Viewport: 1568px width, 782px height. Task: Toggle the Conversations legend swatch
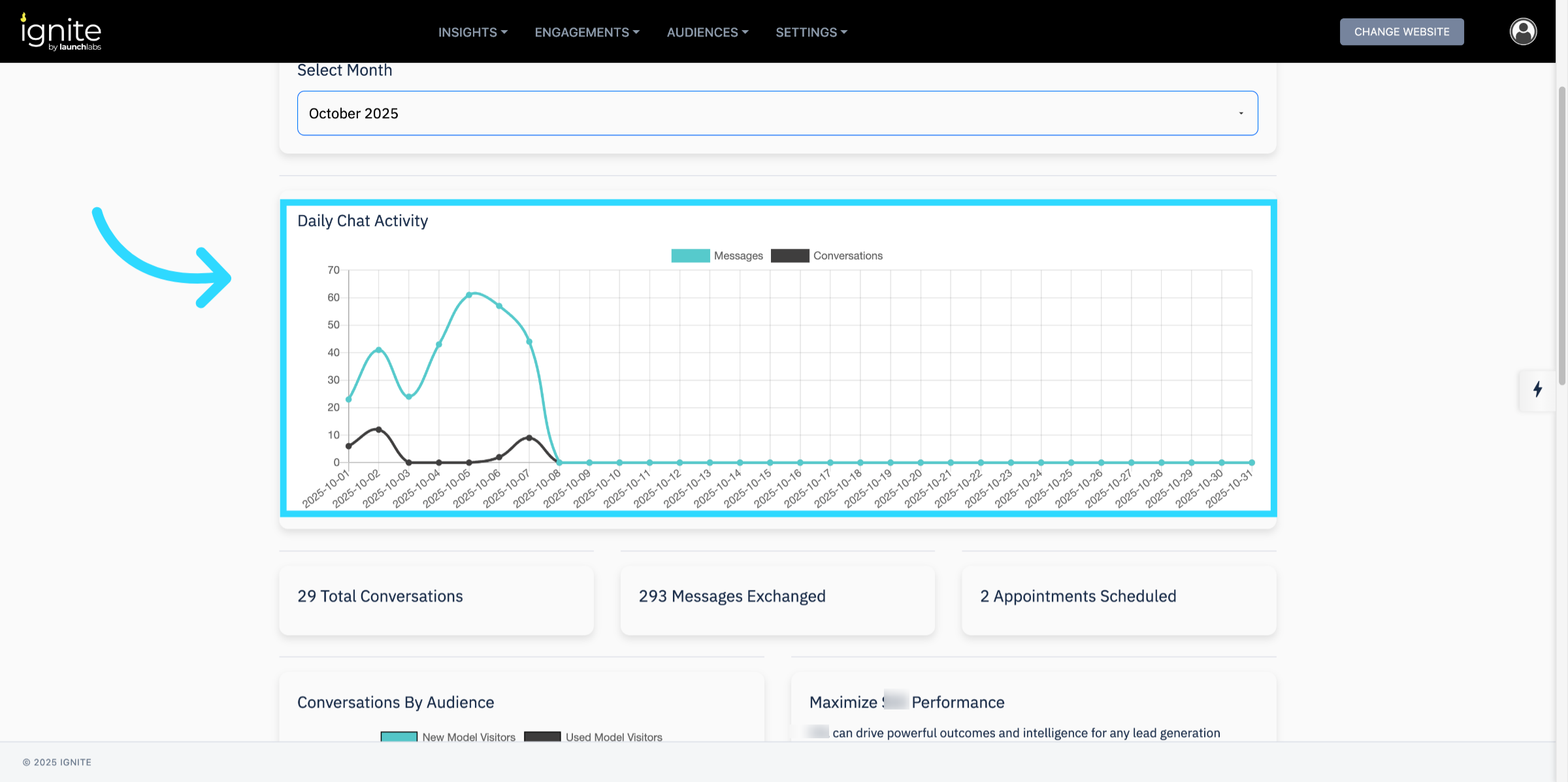(x=789, y=255)
